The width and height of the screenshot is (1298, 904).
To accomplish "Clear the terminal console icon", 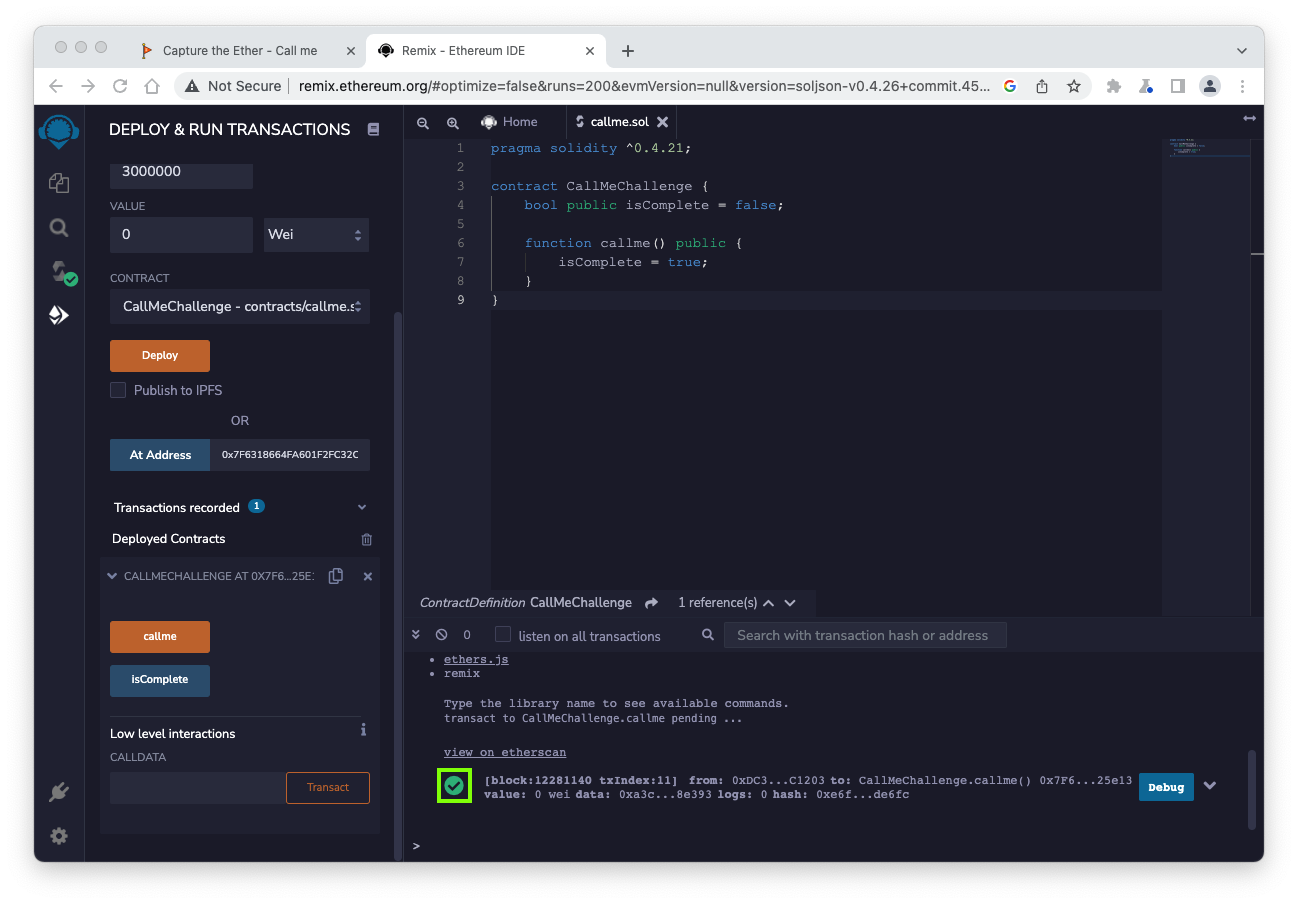I will click(x=441, y=635).
